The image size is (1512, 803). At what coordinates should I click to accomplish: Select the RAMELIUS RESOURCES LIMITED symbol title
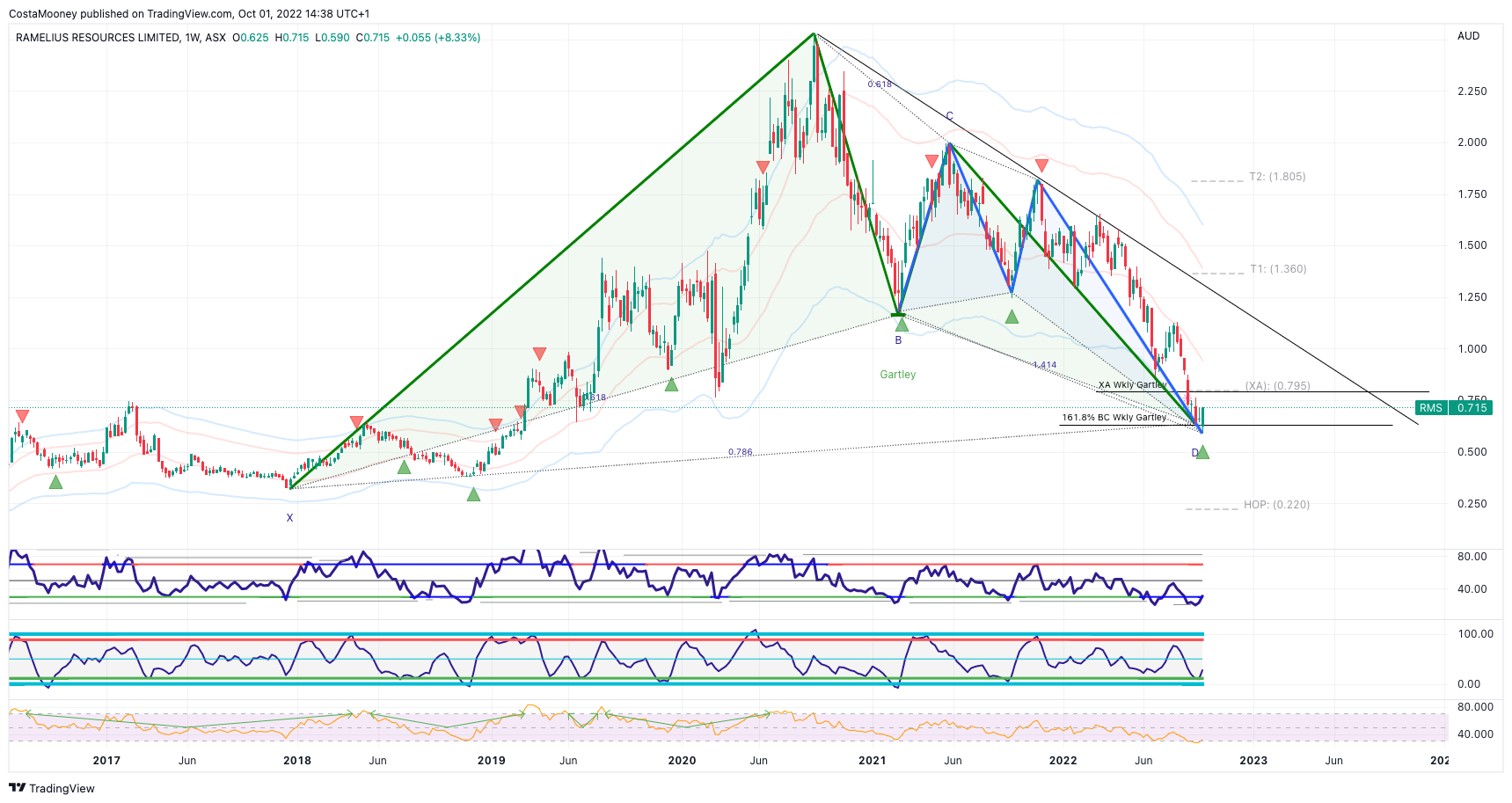pos(98,38)
